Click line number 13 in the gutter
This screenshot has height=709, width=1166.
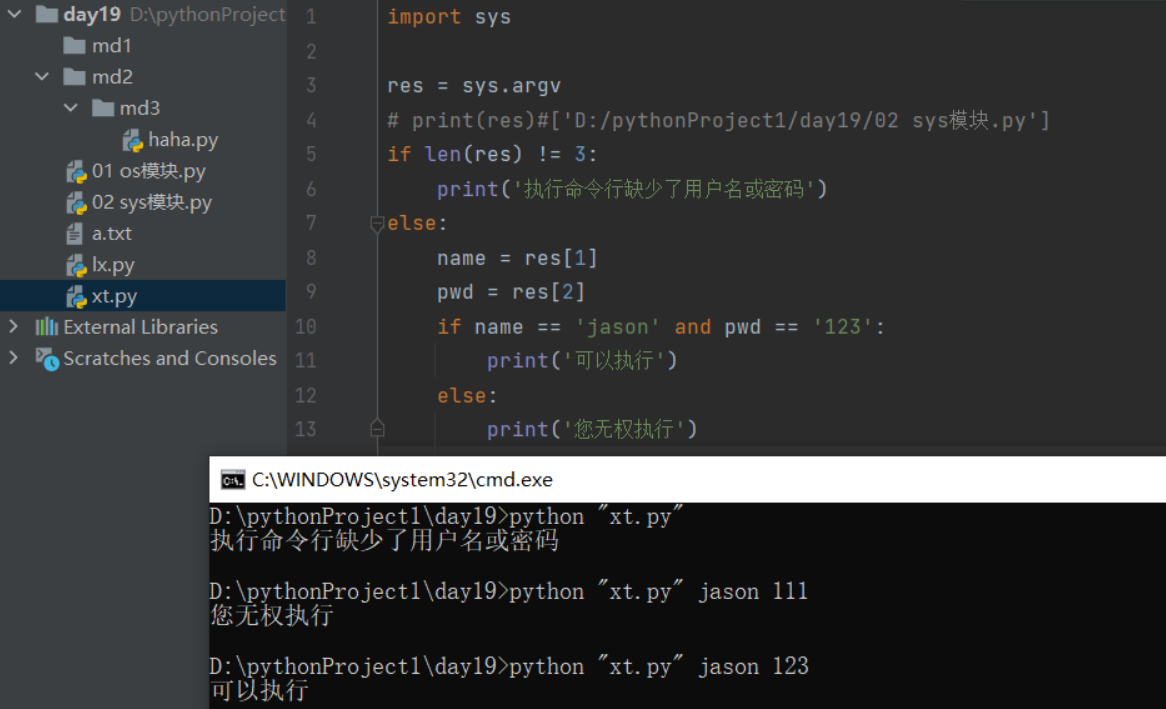[x=306, y=429]
